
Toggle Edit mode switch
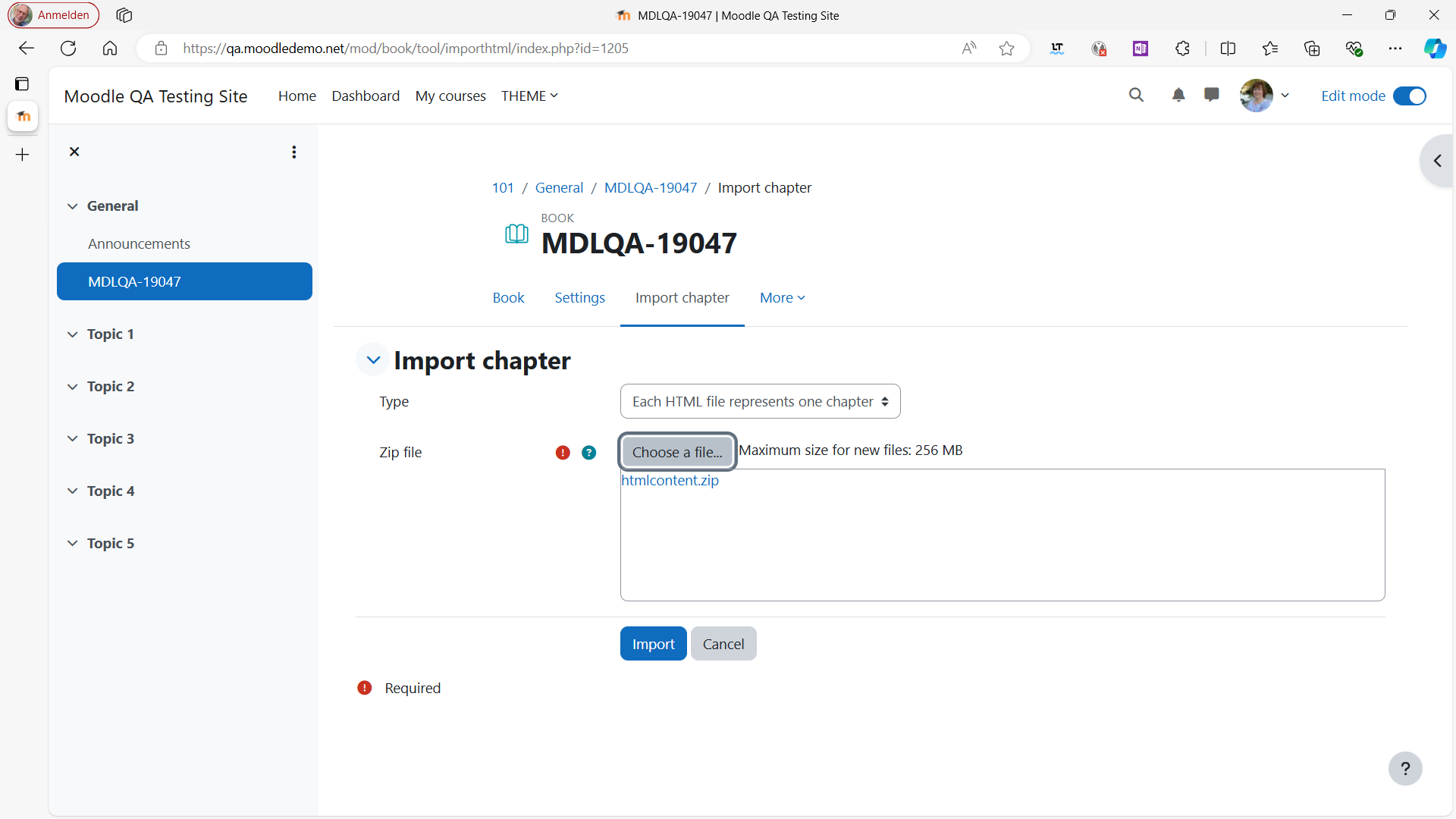click(x=1410, y=96)
